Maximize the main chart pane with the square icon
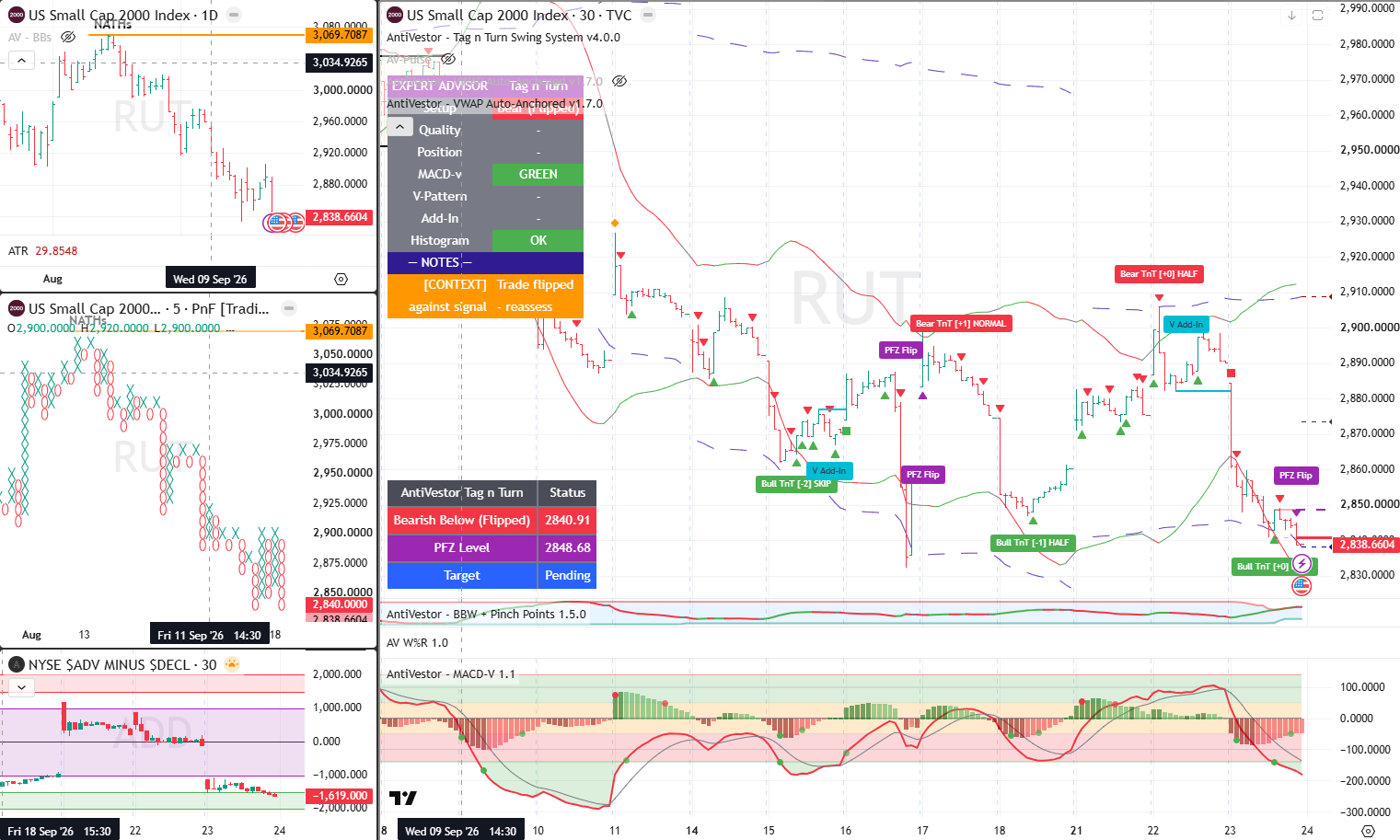The image size is (1400, 840). click(1317, 16)
